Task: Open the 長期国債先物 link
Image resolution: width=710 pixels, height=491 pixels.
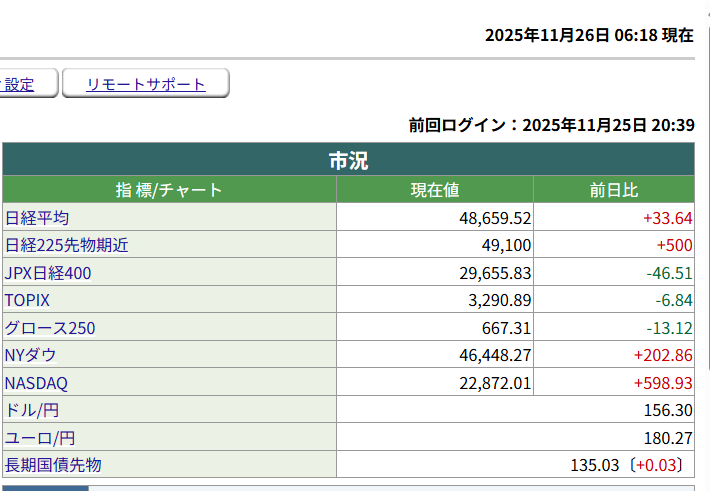Action: [x=53, y=465]
